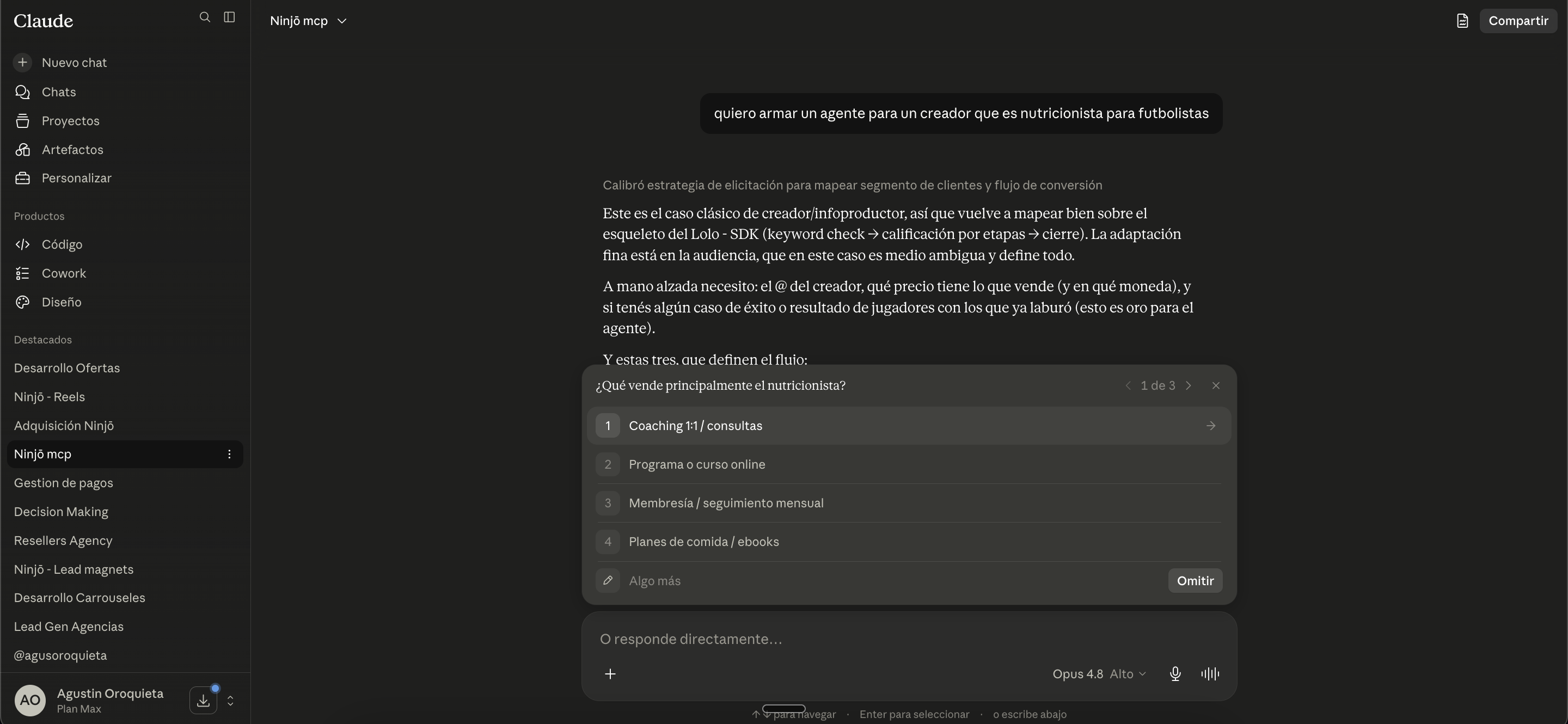Open Proyectos in the sidebar

(71, 120)
